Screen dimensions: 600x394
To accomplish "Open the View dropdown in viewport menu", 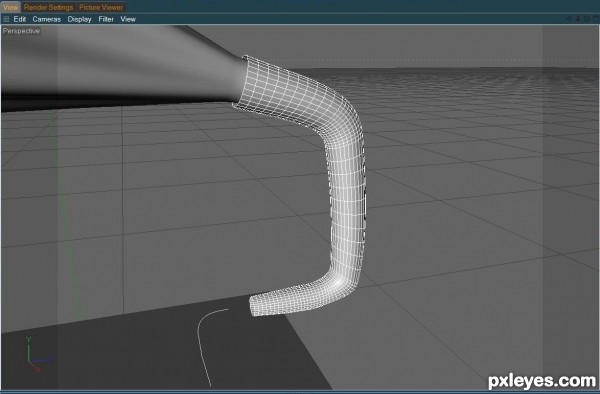I will click(128, 19).
